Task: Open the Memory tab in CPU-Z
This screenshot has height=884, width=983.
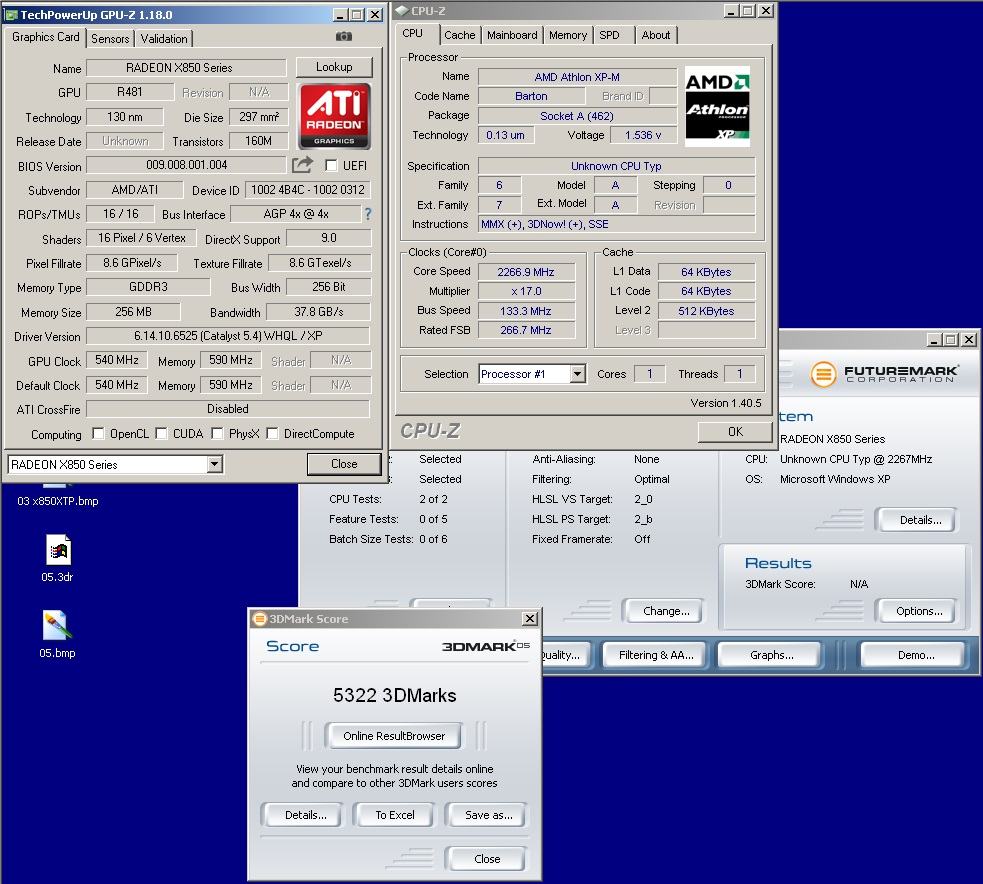Action: pos(568,35)
